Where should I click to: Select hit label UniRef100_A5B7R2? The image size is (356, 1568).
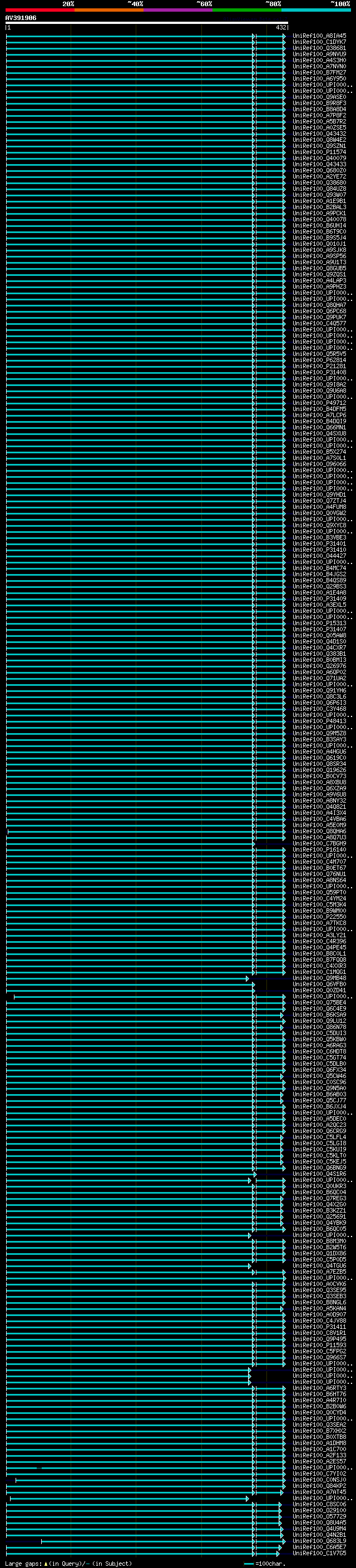pos(319,121)
